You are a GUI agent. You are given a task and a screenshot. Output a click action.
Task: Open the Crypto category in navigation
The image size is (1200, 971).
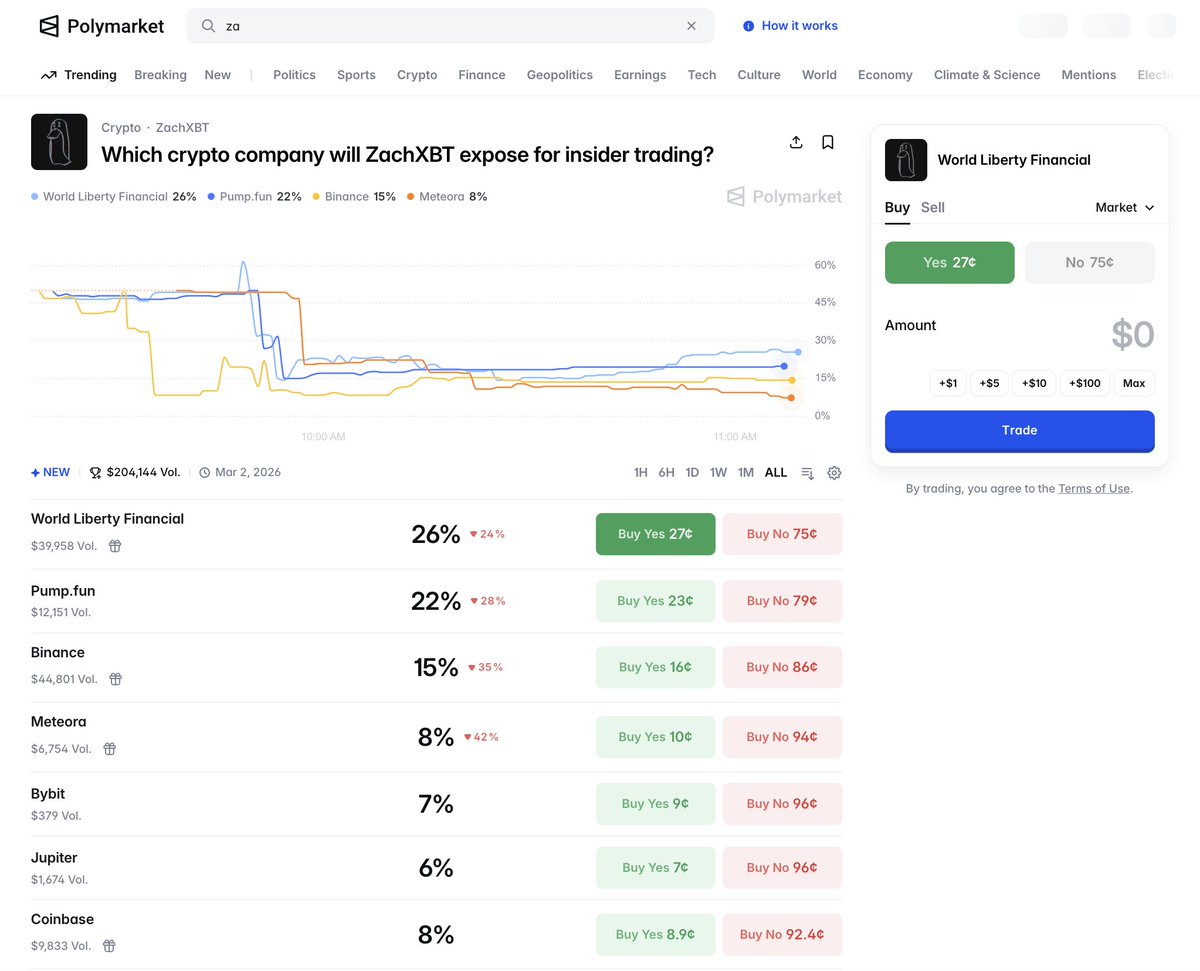pos(417,75)
